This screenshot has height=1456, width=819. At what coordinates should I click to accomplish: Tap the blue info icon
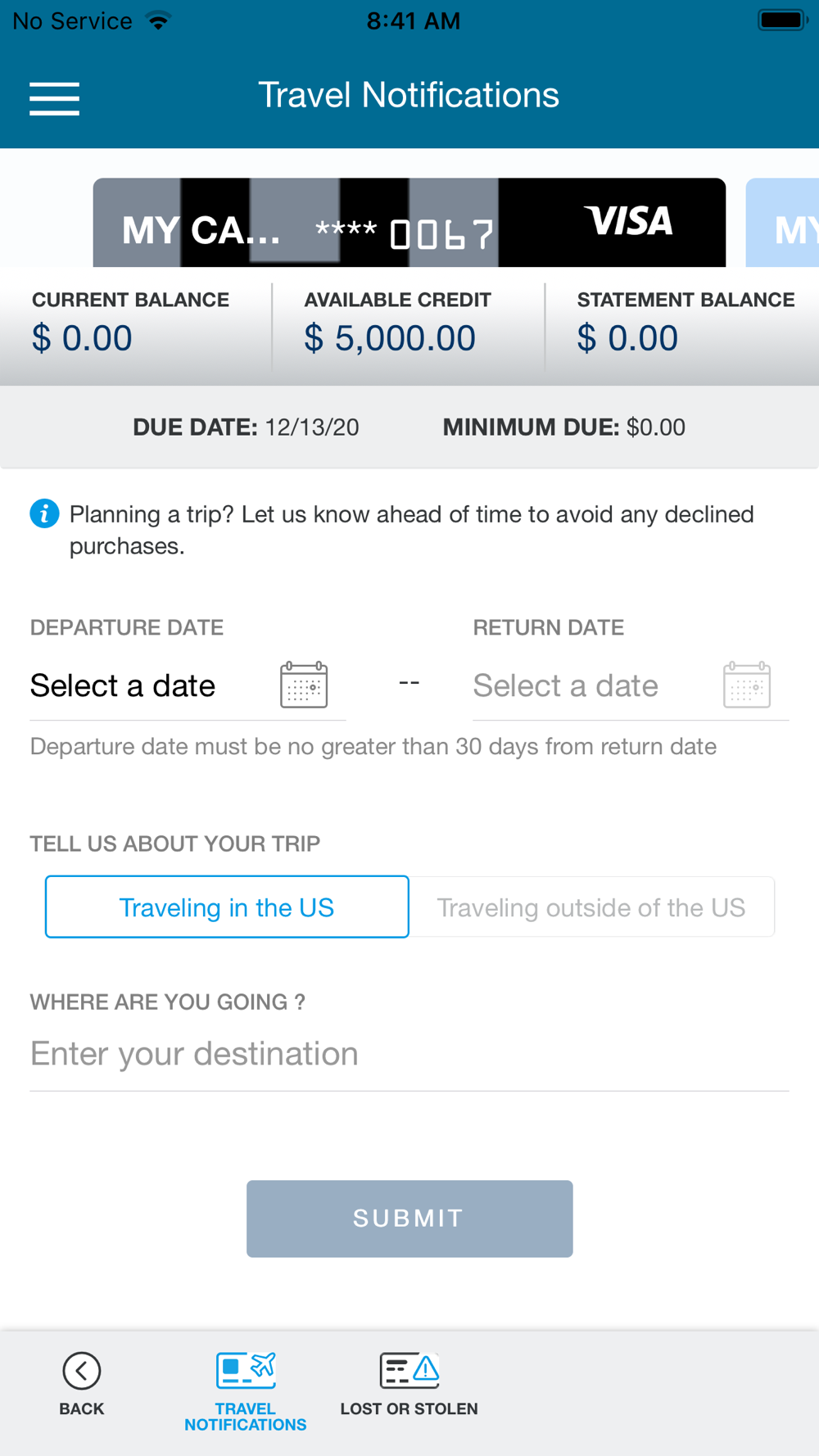click(44, 513)
